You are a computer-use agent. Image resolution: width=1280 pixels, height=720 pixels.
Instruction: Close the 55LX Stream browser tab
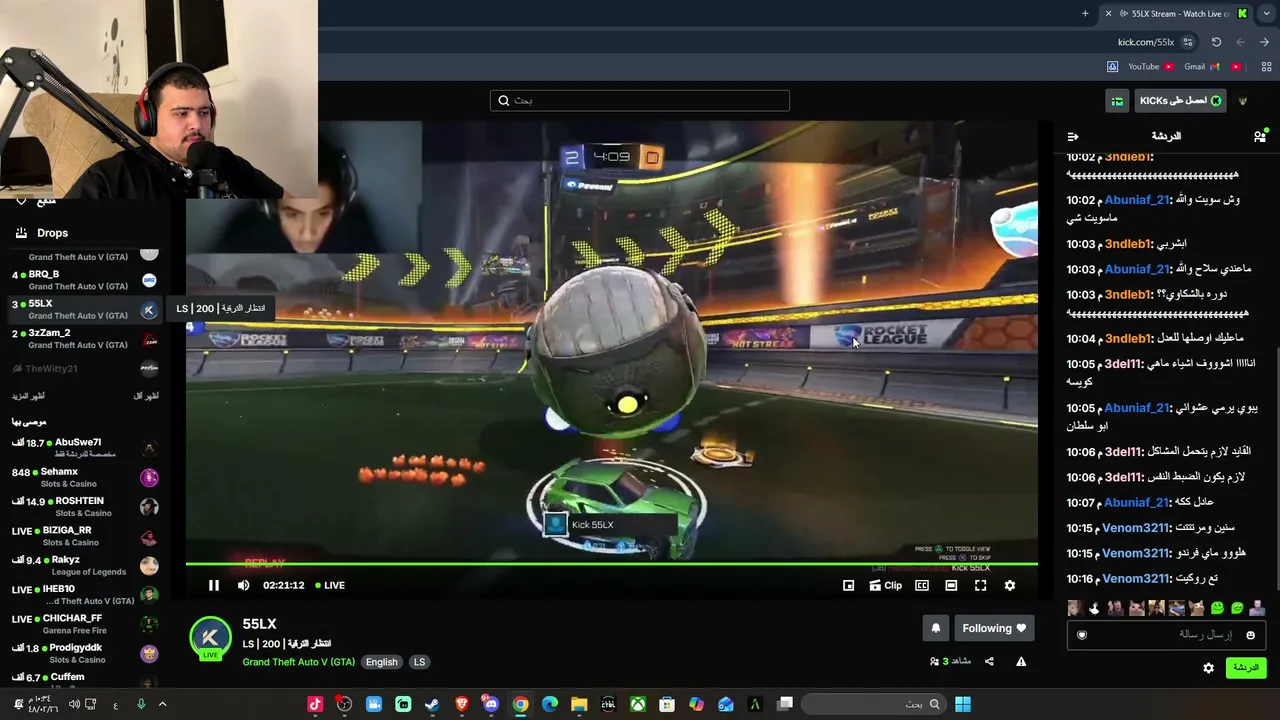pos(1108,14)
